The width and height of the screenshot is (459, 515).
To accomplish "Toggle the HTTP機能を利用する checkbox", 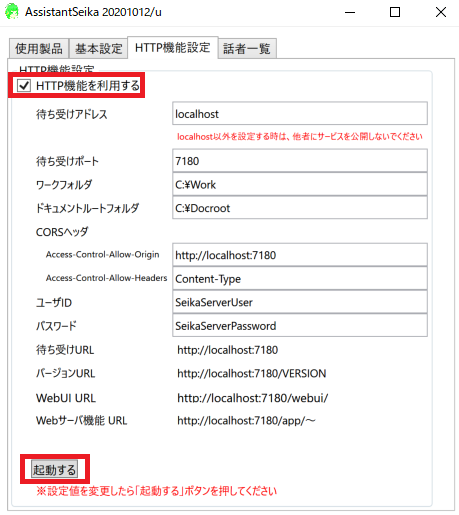I will (x=24, y=86).
